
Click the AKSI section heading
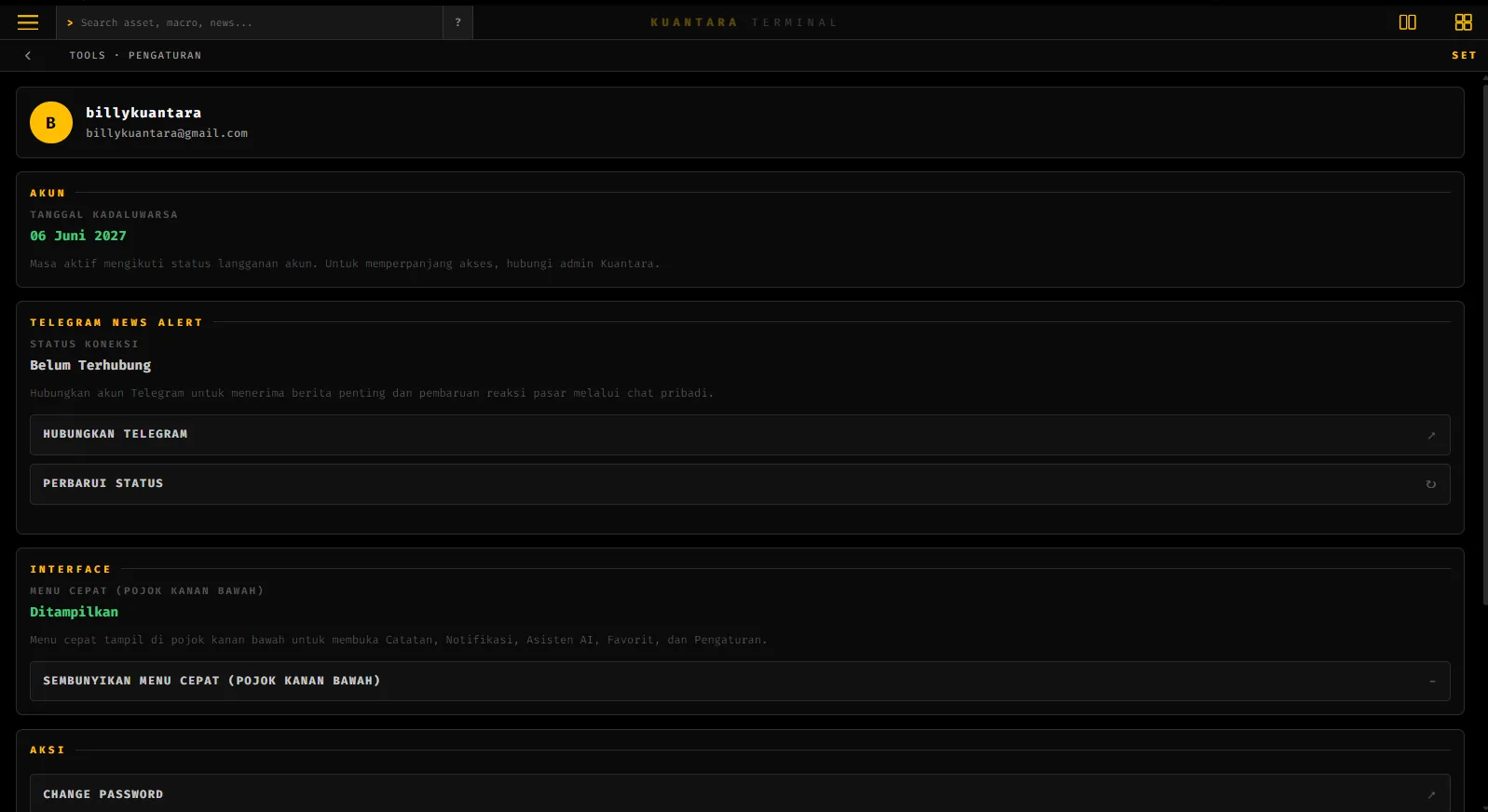coord(48,751)
